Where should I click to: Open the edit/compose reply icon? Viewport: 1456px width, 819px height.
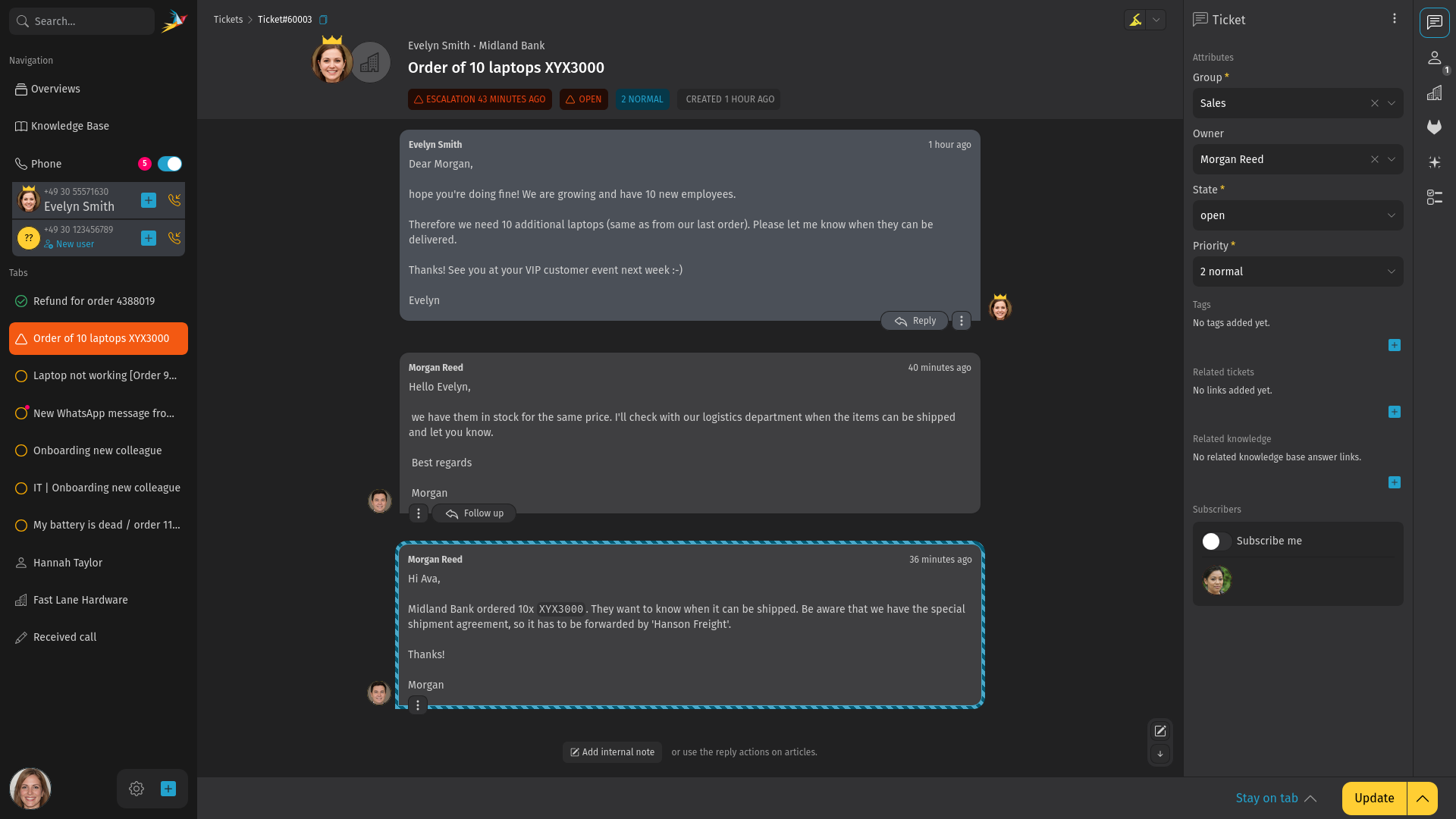[x=1159, y=731]
